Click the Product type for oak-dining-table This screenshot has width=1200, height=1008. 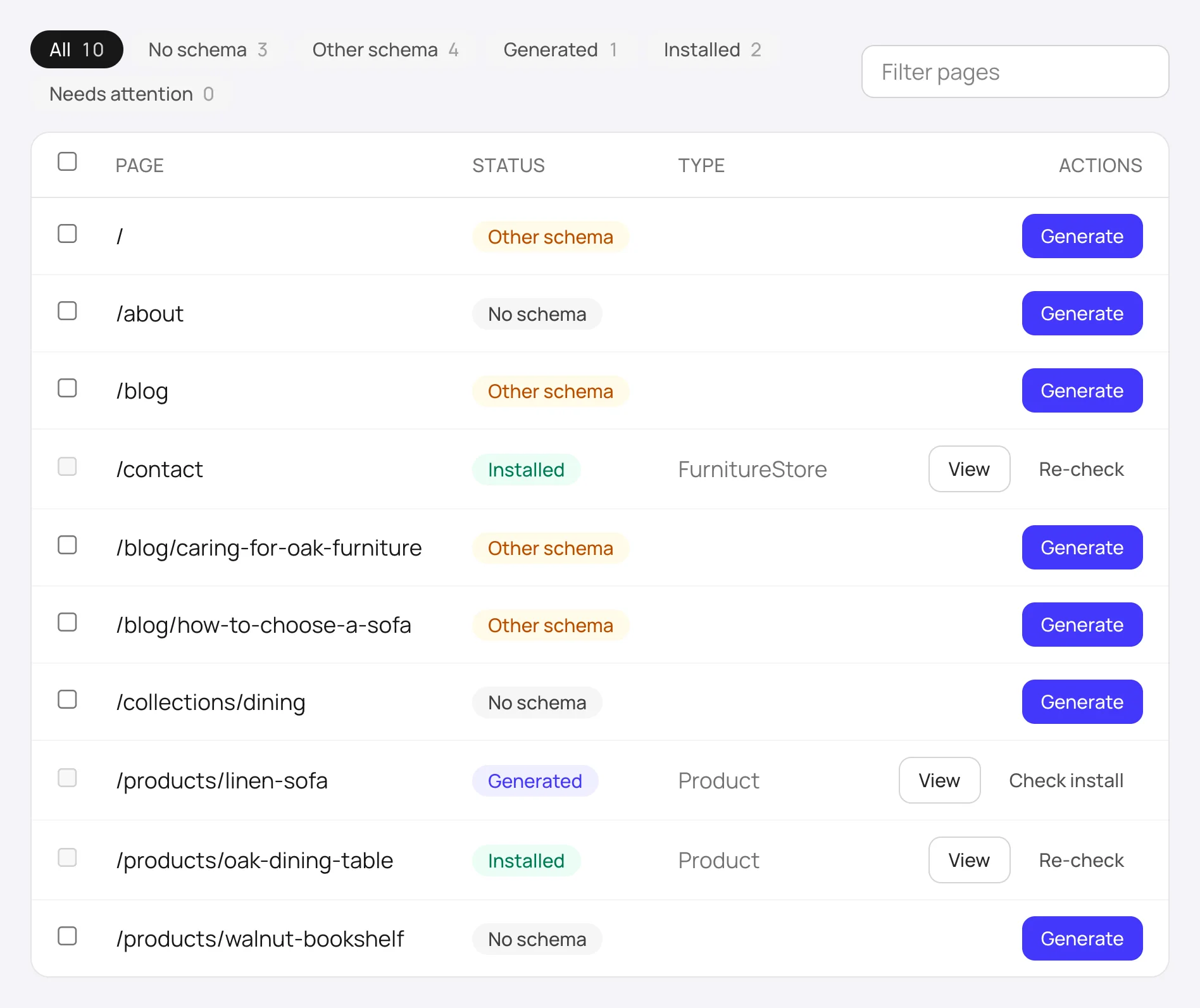(x=718, y=860)
